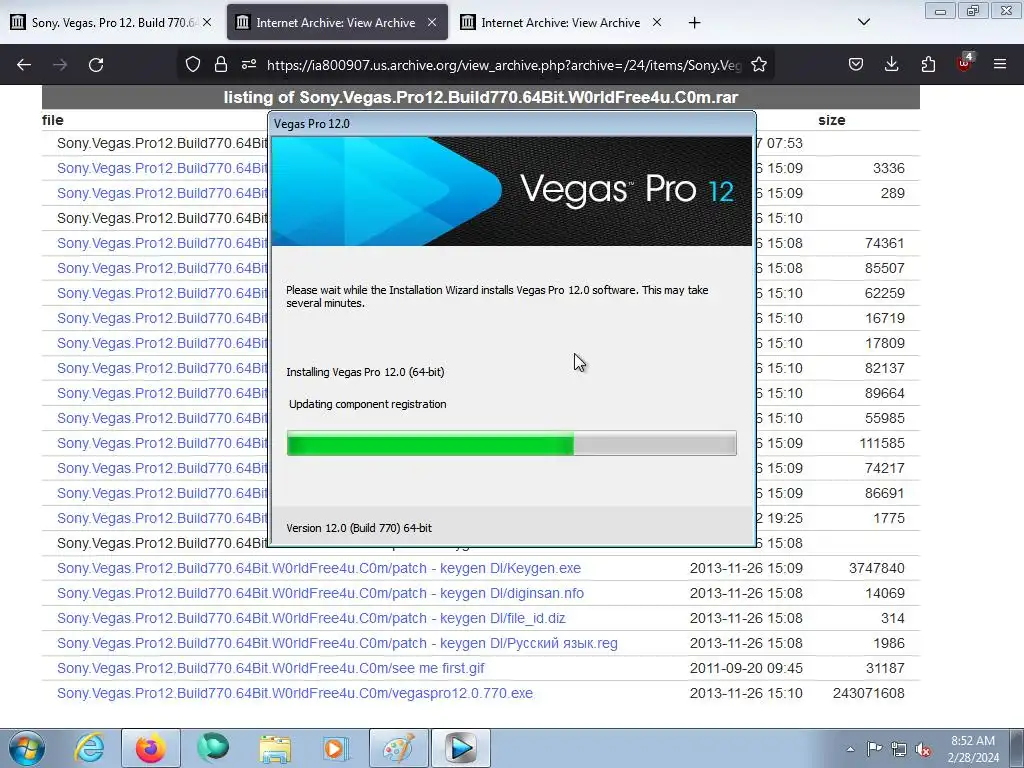Viewport: 1024px width, 768px height.
Task: Close the active Internet Archive tab
Action: point(432,22)
